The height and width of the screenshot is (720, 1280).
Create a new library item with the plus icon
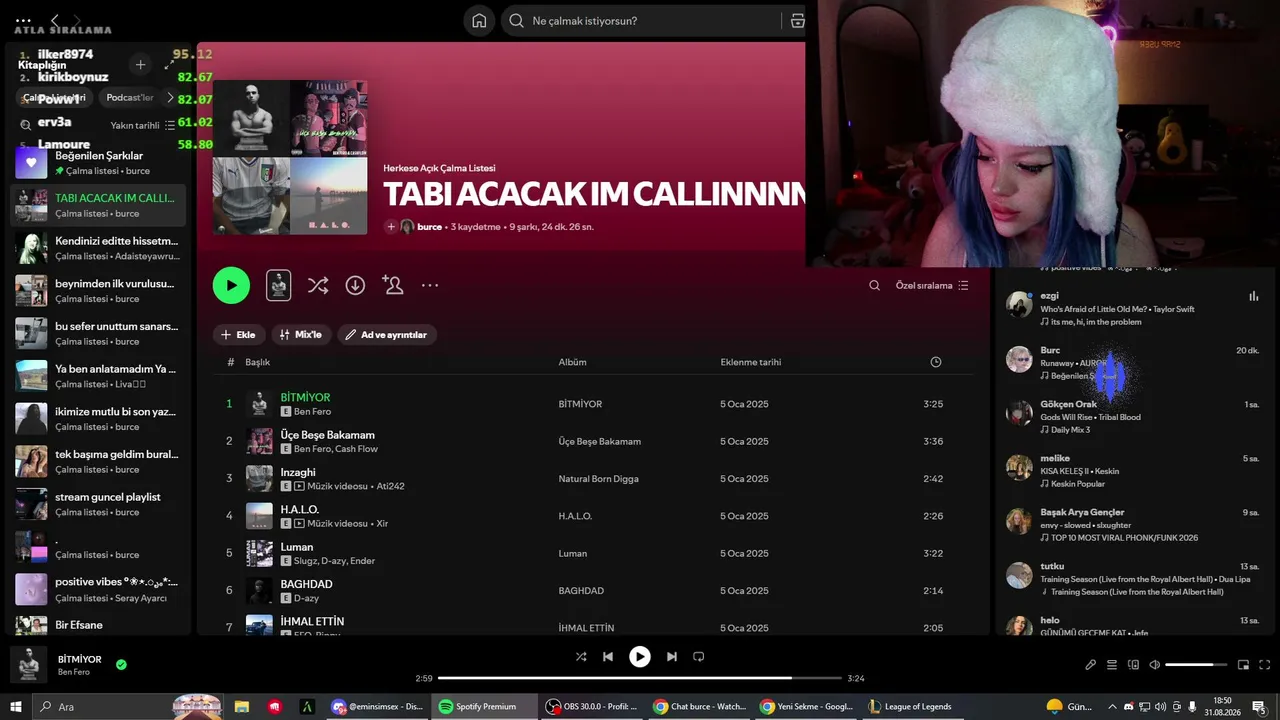click(x=140, y=65)
